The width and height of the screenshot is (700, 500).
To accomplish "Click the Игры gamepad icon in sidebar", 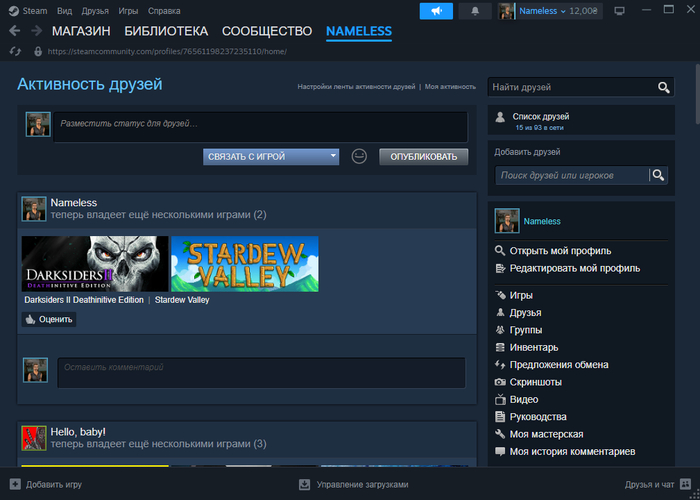I will pos(500,295).
